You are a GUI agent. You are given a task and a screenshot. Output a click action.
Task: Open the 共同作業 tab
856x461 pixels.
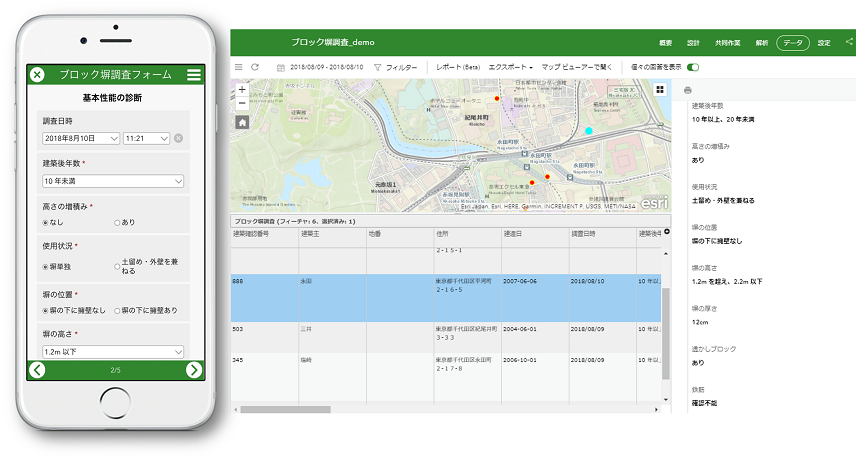(x=728, y=43)
